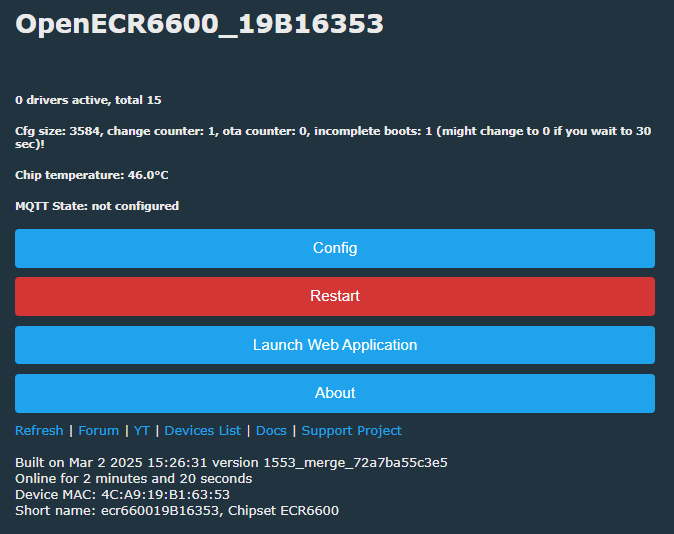
Task: Click the 'Chip temperature: 46.0°C' text
Action: (x=92, y=175)
